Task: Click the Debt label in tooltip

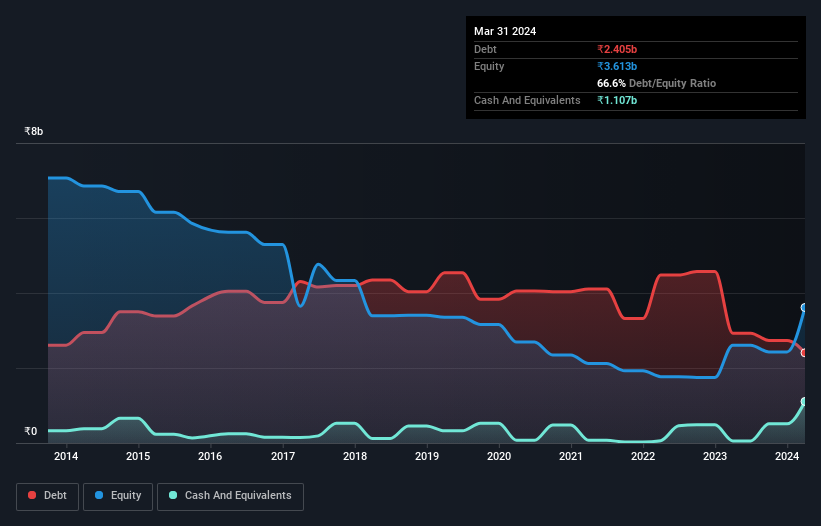Action: [485, 49]
